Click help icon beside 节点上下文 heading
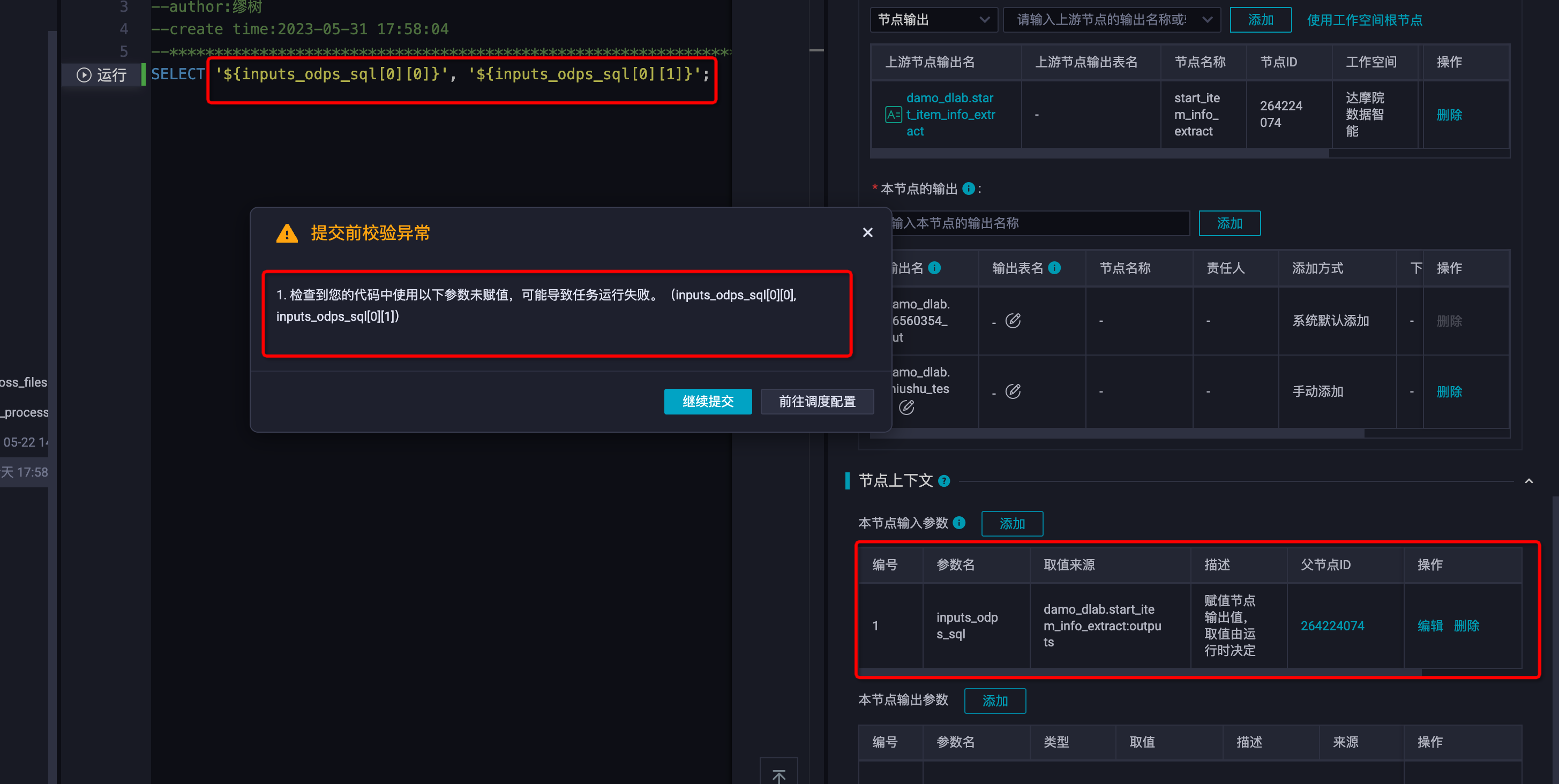Viewport: 1559px width, 784px height. (x=944, y=481)
